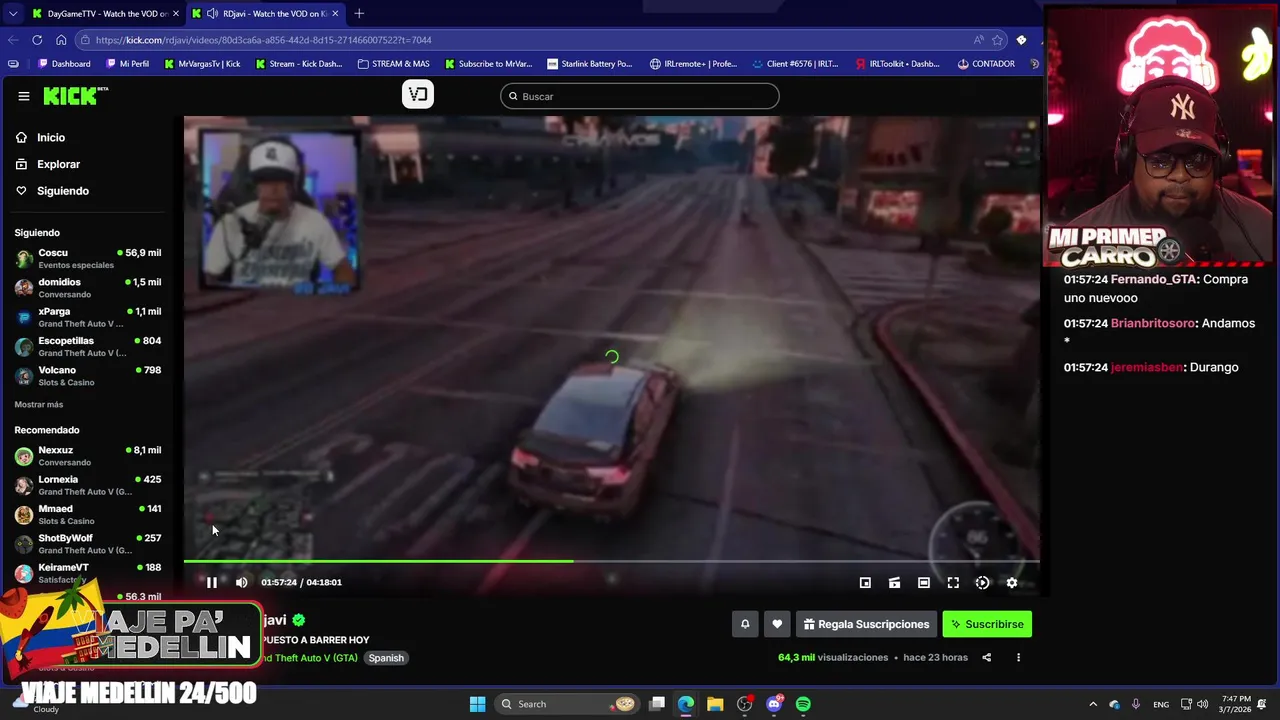1280x720 pixels.
Task: Open Lornexia recommended channel
Action: (88, 485)
